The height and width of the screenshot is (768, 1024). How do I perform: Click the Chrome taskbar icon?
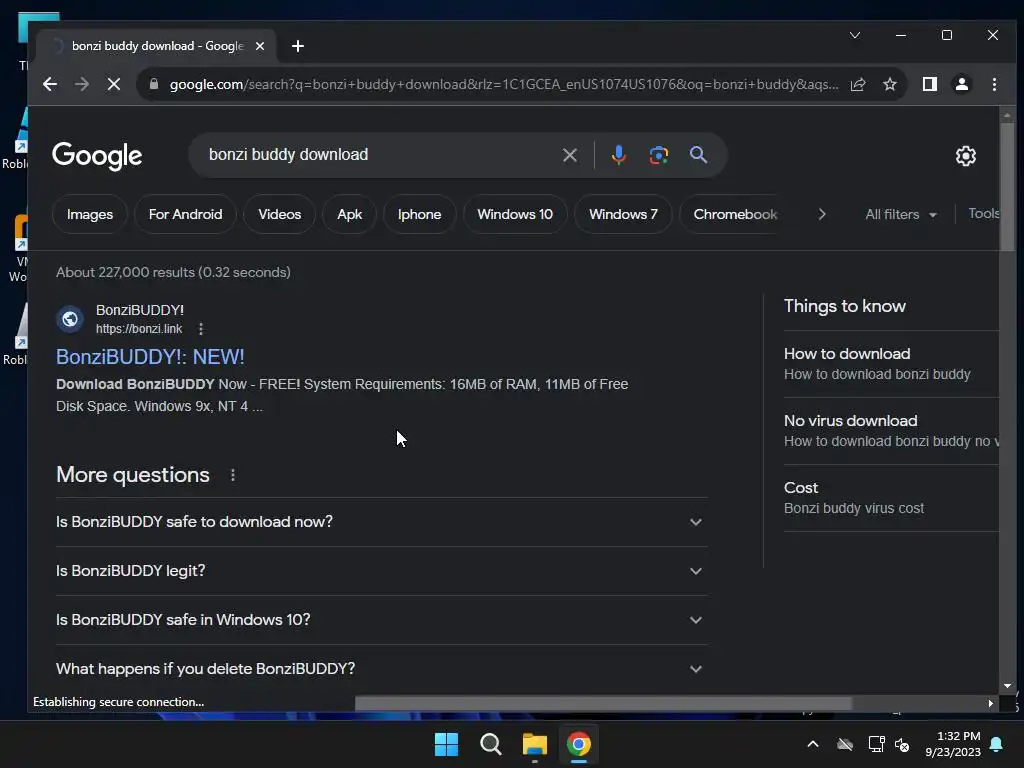[x=579, y=744]
